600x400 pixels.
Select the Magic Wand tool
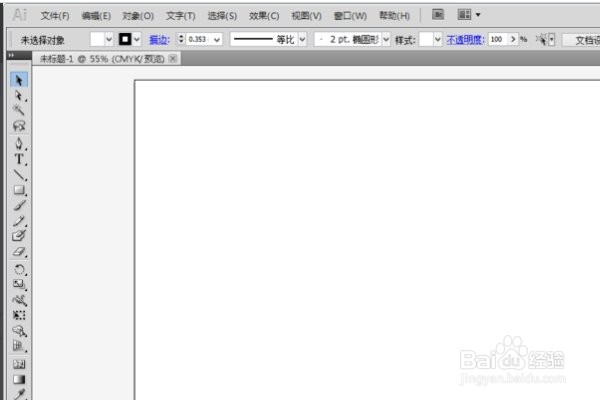(x=19, y=110)
